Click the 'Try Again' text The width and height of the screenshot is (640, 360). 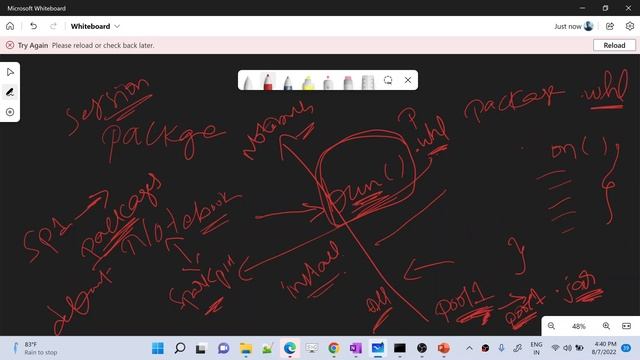tap(33, 45)
